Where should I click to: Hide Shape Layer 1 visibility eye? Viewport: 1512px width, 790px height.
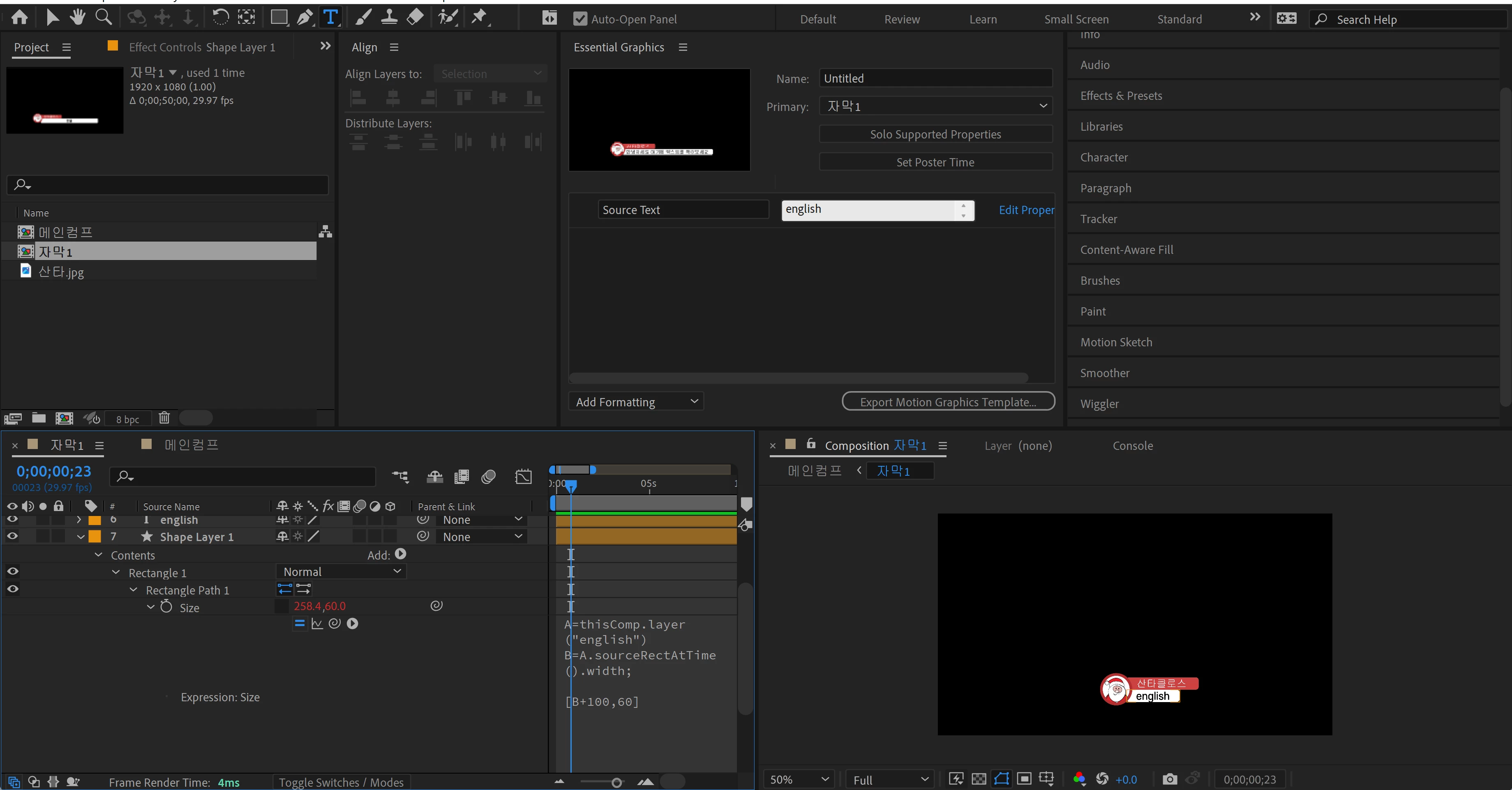(12, 537)
